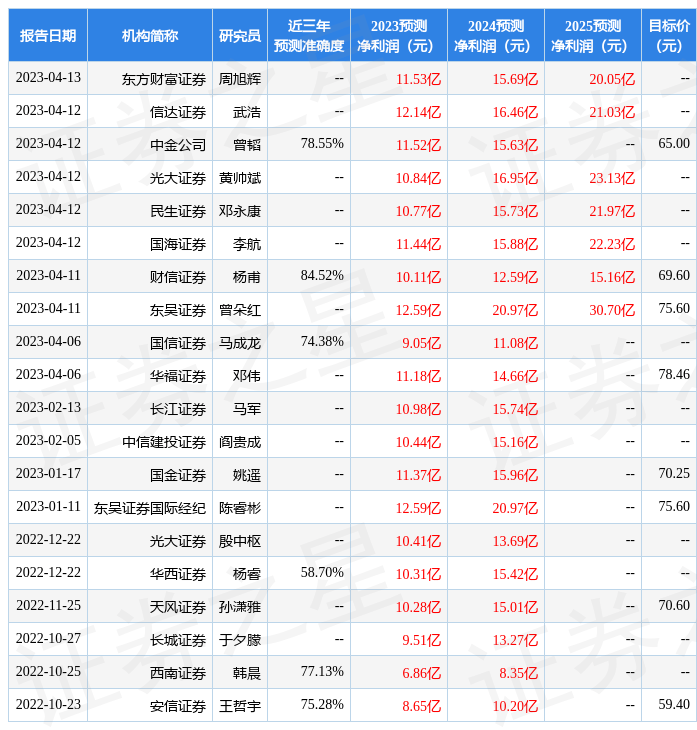Click the 2024预测净利润 column header

pyautogui.click(x=496, y=35)
